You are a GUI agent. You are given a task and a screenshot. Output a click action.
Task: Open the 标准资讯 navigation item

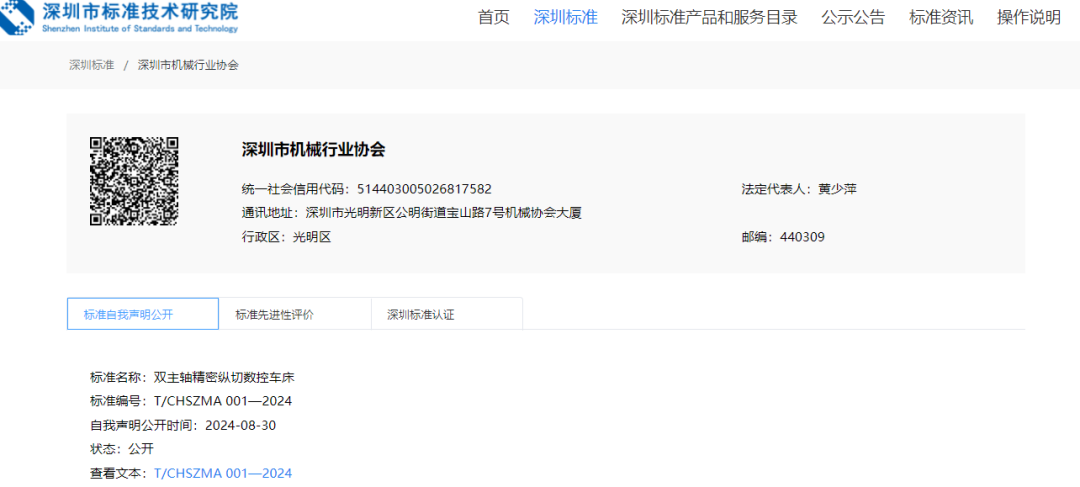[x=941, y=18]
